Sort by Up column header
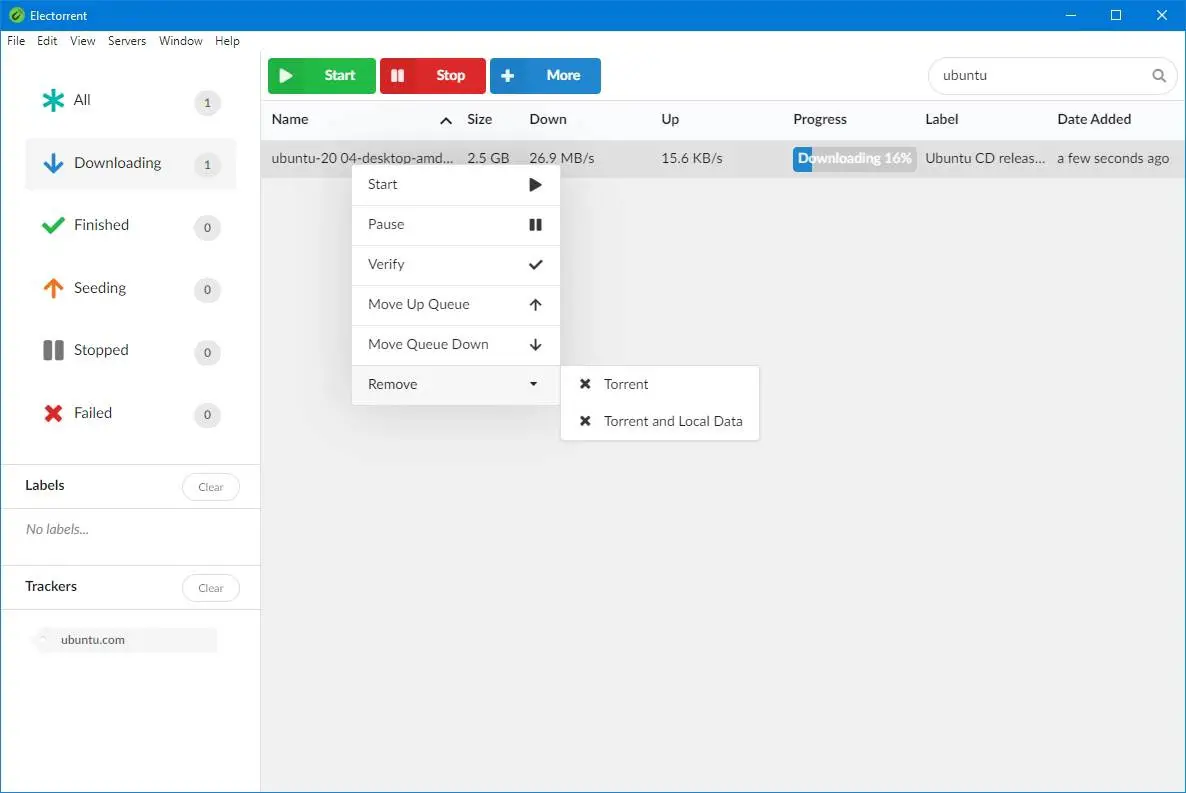This screenshot has width=1186, height=793. tap(670, 120)
